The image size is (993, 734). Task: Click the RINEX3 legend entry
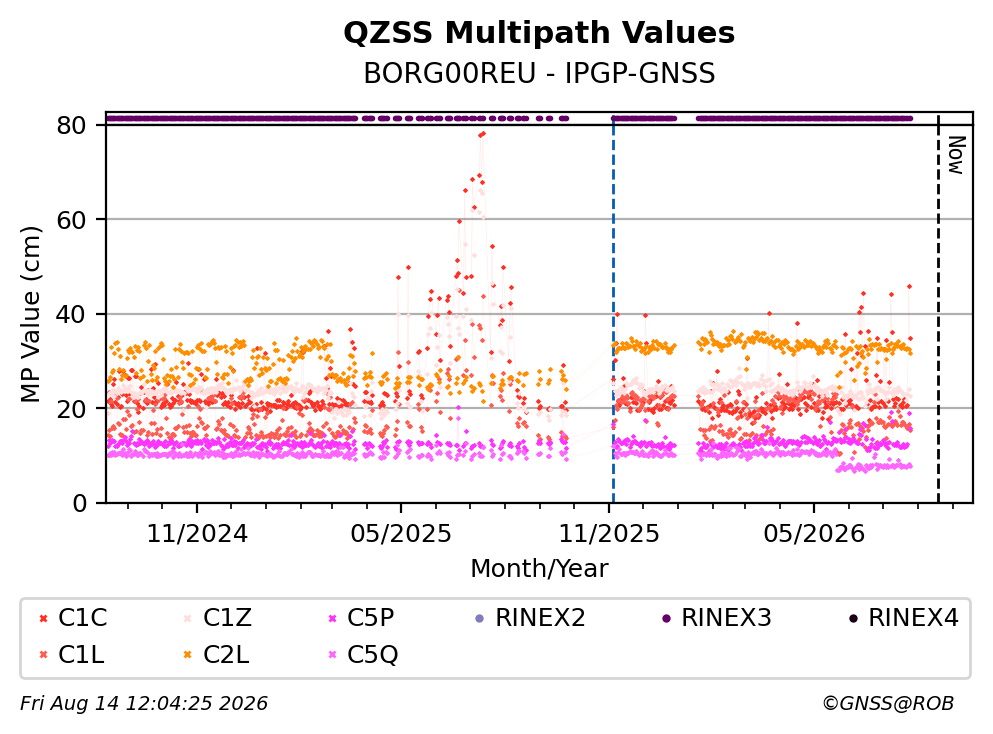[x=716, y=617]
